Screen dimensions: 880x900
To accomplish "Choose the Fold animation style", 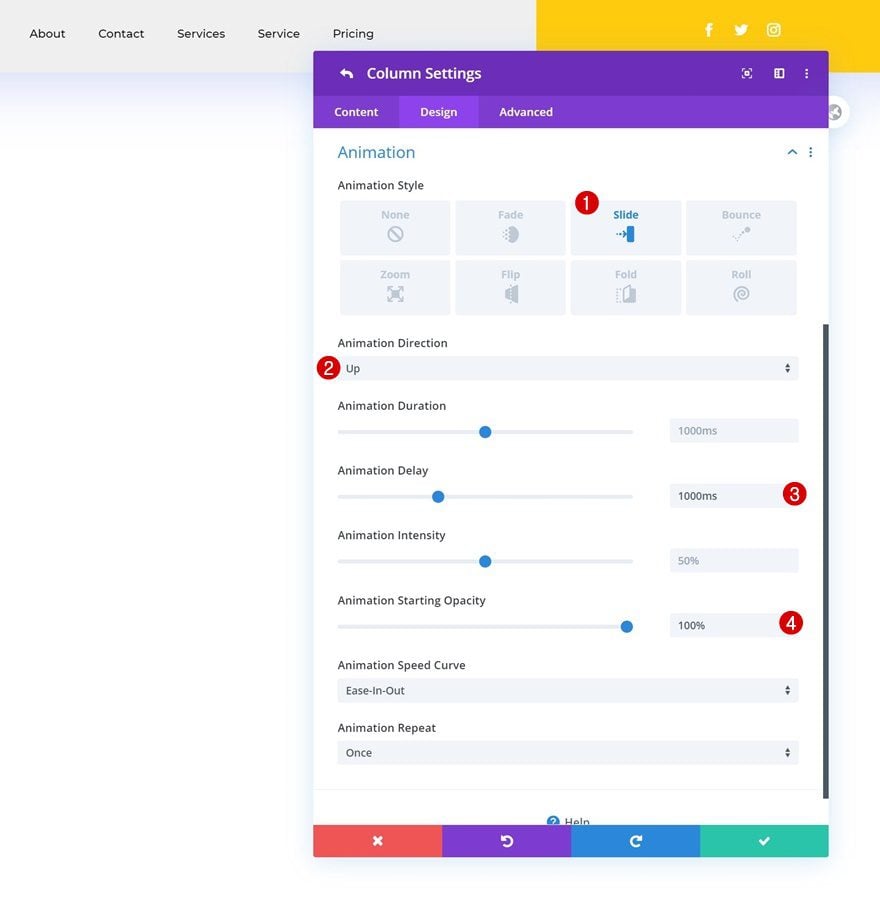I will coord(625,287).
